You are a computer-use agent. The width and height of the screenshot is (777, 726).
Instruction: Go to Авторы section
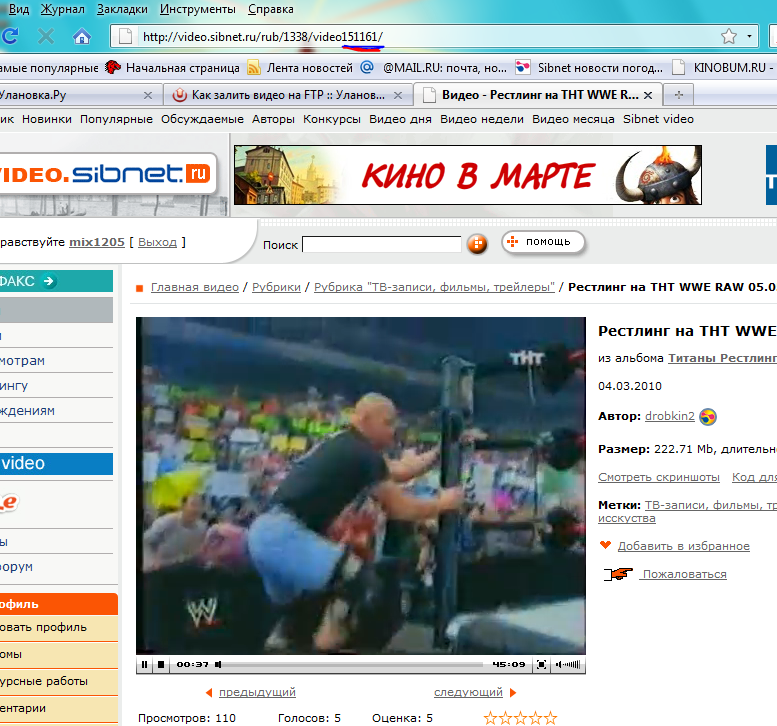pos(273,119)
